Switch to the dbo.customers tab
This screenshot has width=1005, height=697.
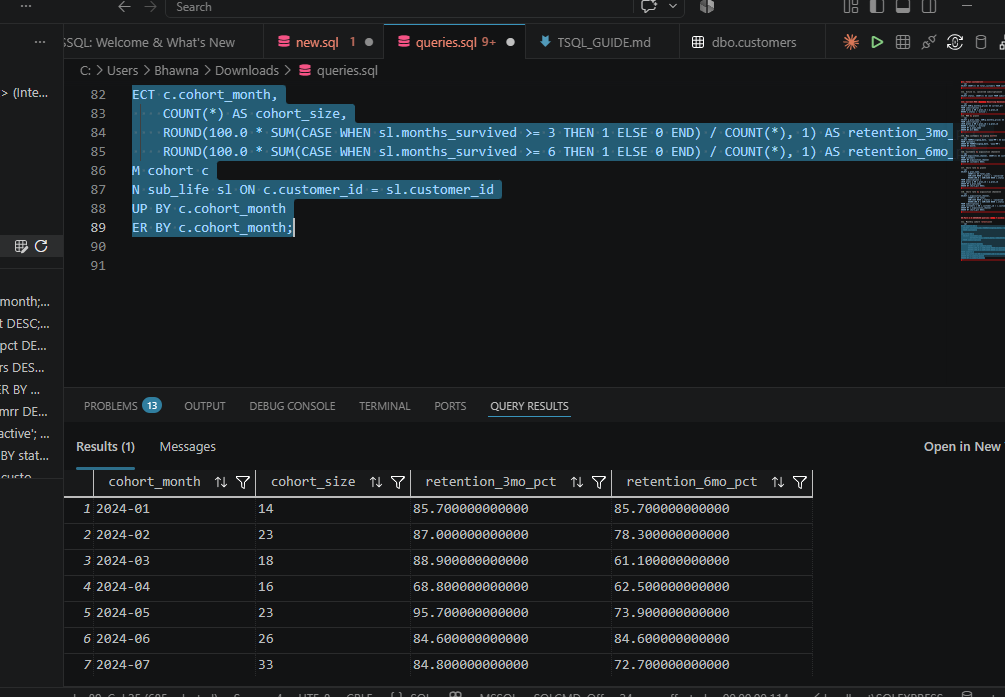(x=754, y=42)
